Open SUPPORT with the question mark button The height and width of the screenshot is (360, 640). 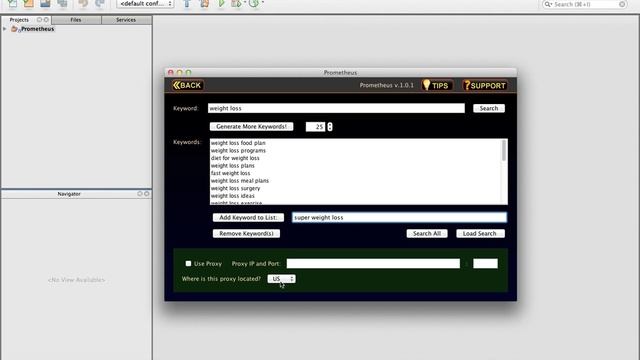point(485,85)
